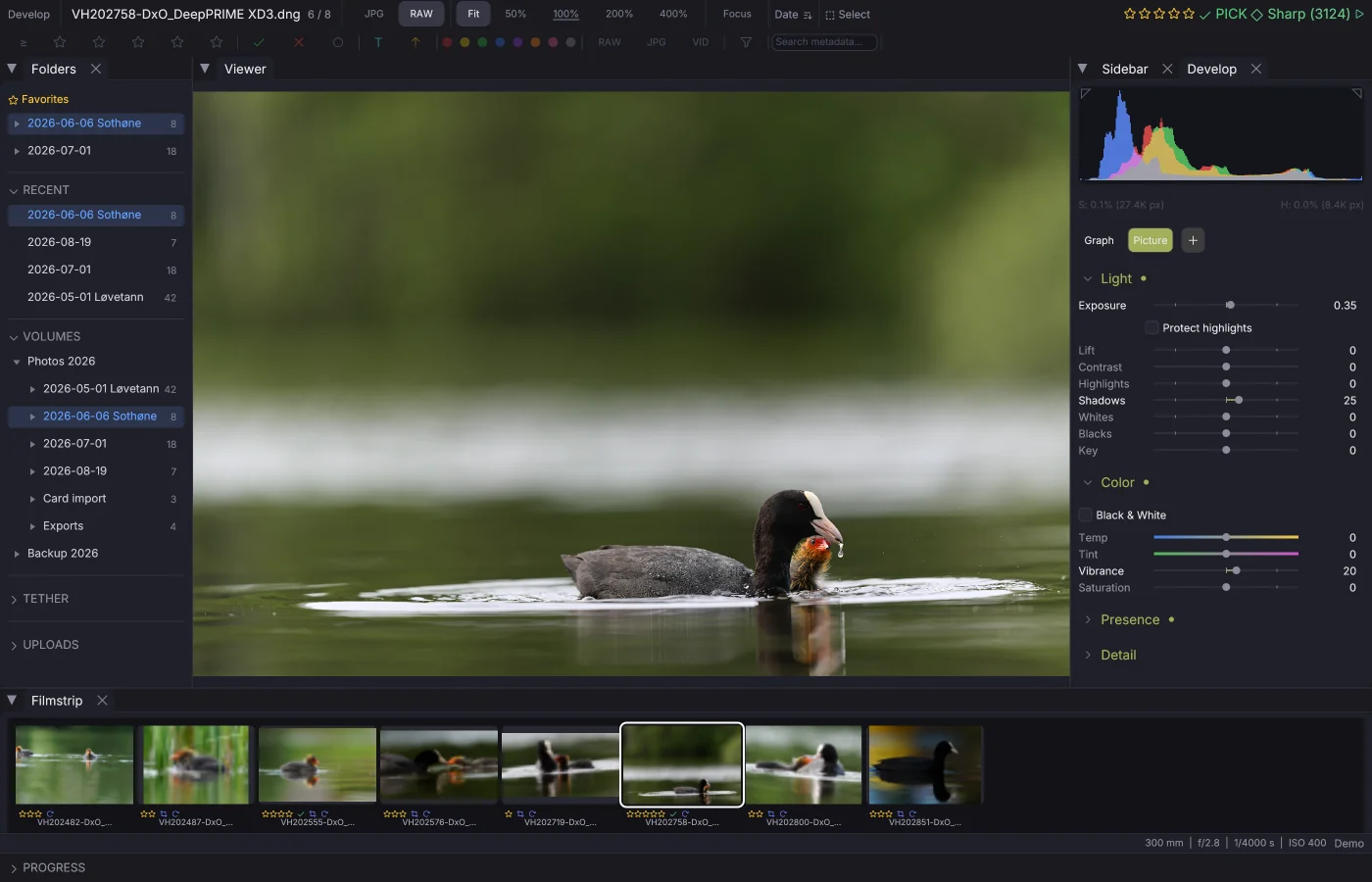Enable the Protect highlights checkbox
This screenshot has height=882, width=1372.
click(1152, 327)
